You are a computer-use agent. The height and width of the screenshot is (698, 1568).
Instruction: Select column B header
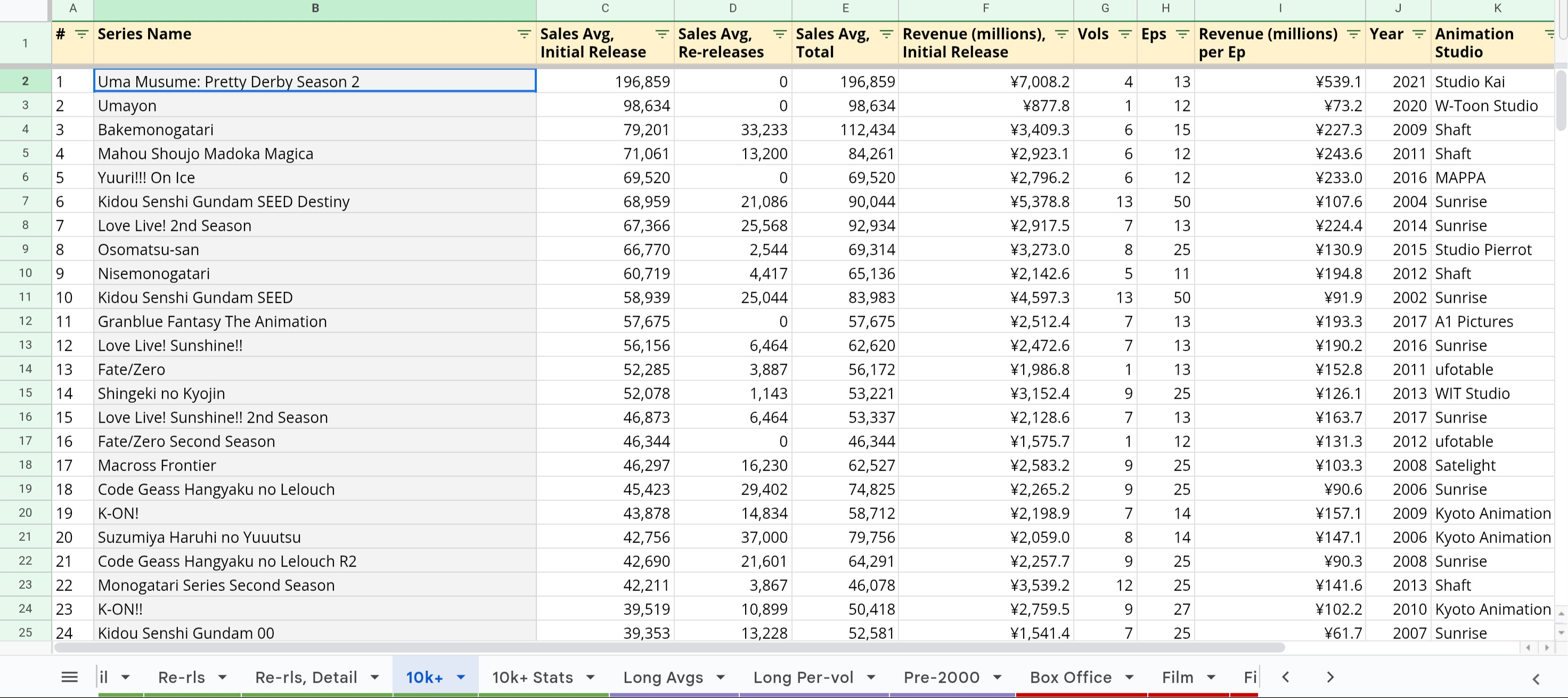(315, 9)
